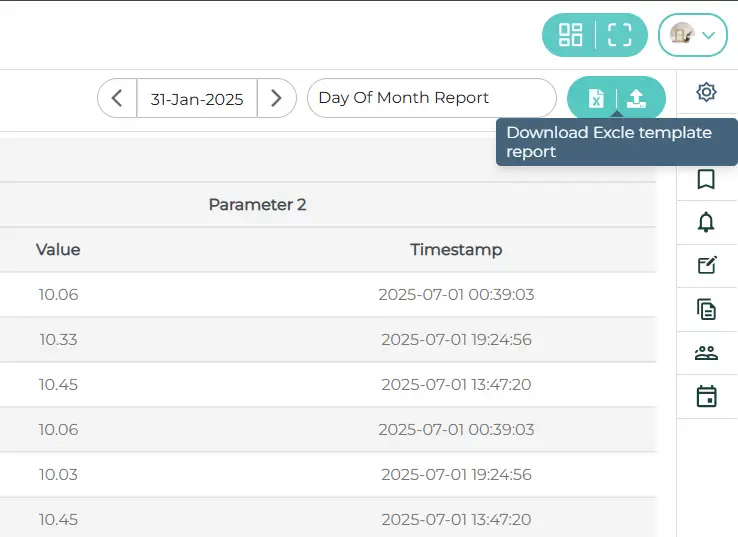The height and width of the screenshot is (537, 738).
Task: Click the bookmark icon in sidebar
Action: [706, 179]
